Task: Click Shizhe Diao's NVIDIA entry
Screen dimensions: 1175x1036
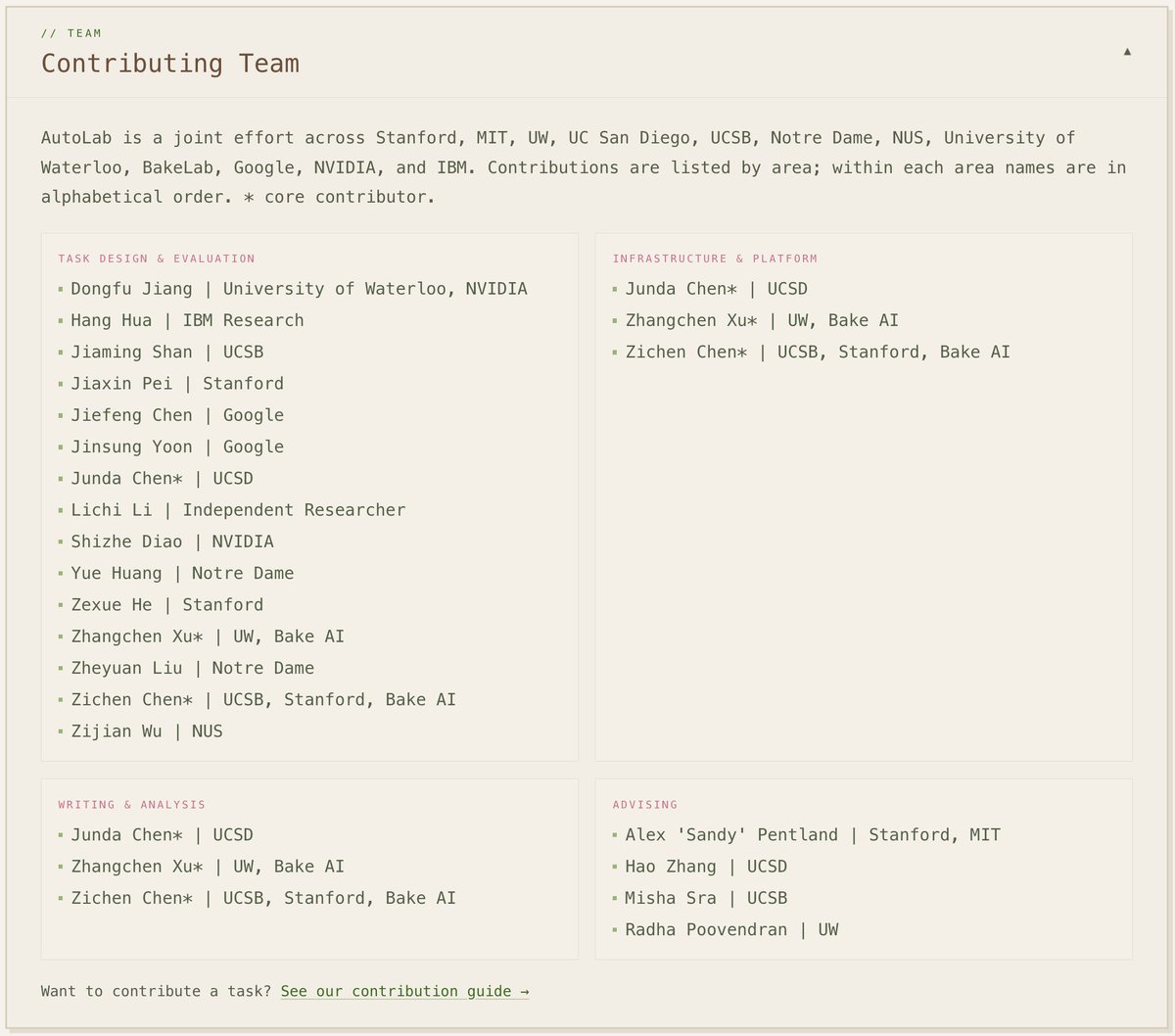Action: [172, 542]
